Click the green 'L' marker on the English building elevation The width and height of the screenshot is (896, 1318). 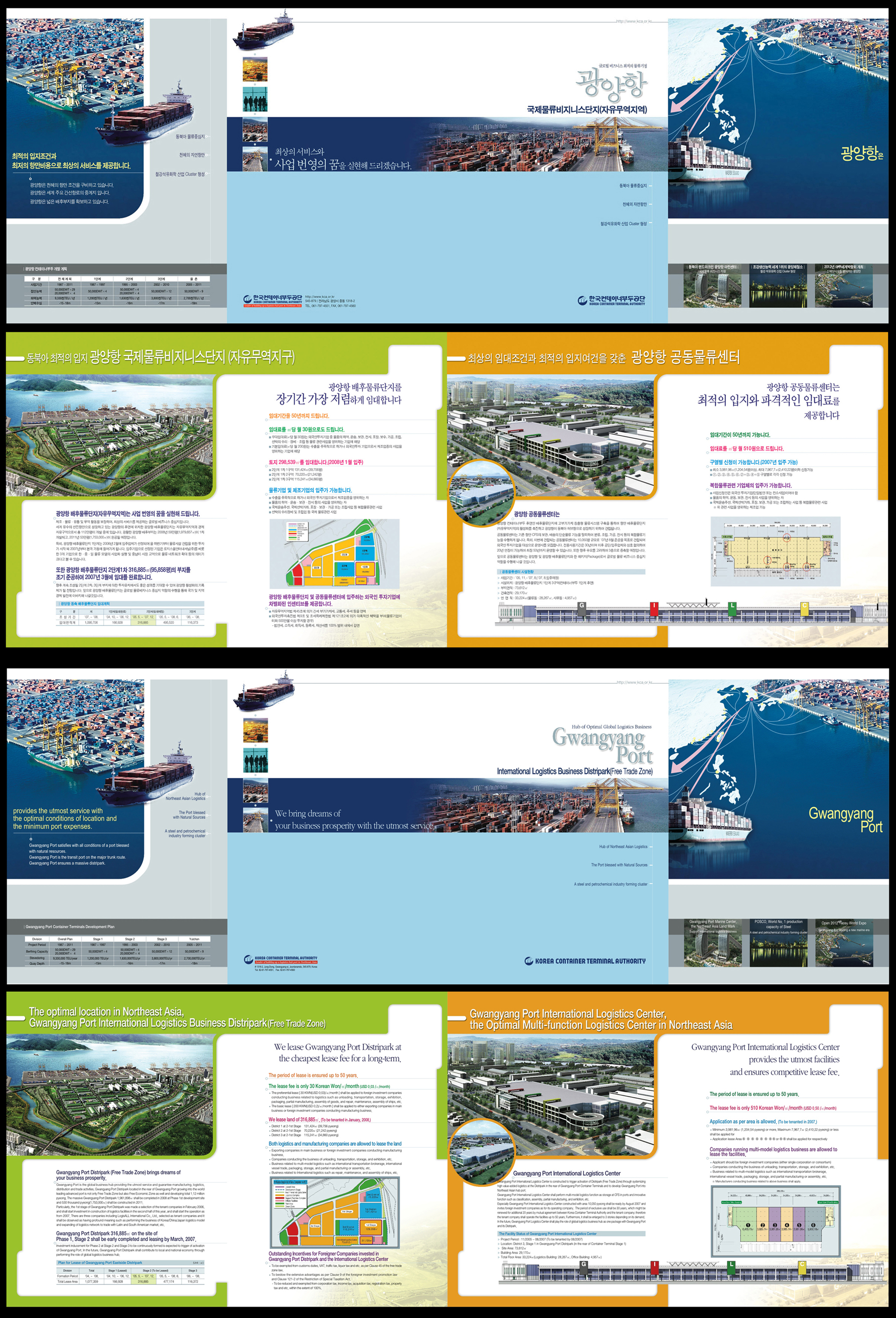tap(731, 1265)
